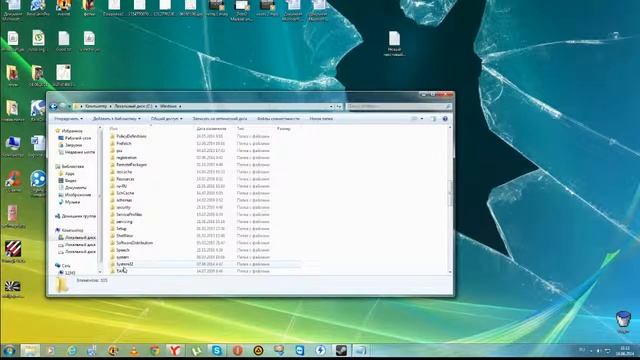This screenshot has height=360, width=640.
Task: Click the Компьютер breadcrumb in the address bar
Action: pyautogui.click(x=96, y=107)
